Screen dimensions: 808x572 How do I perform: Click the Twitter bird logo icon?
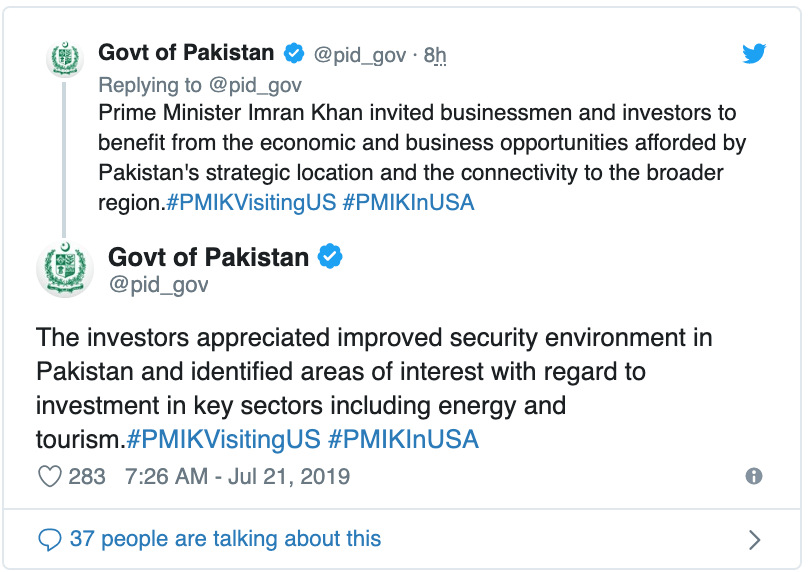753,54
